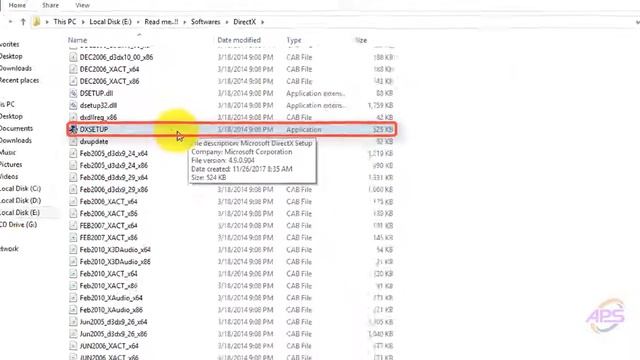The image size is (640, 360).
Task: Click the JUN2006_XACT_x64 file name
Action: tap(109, 346)
